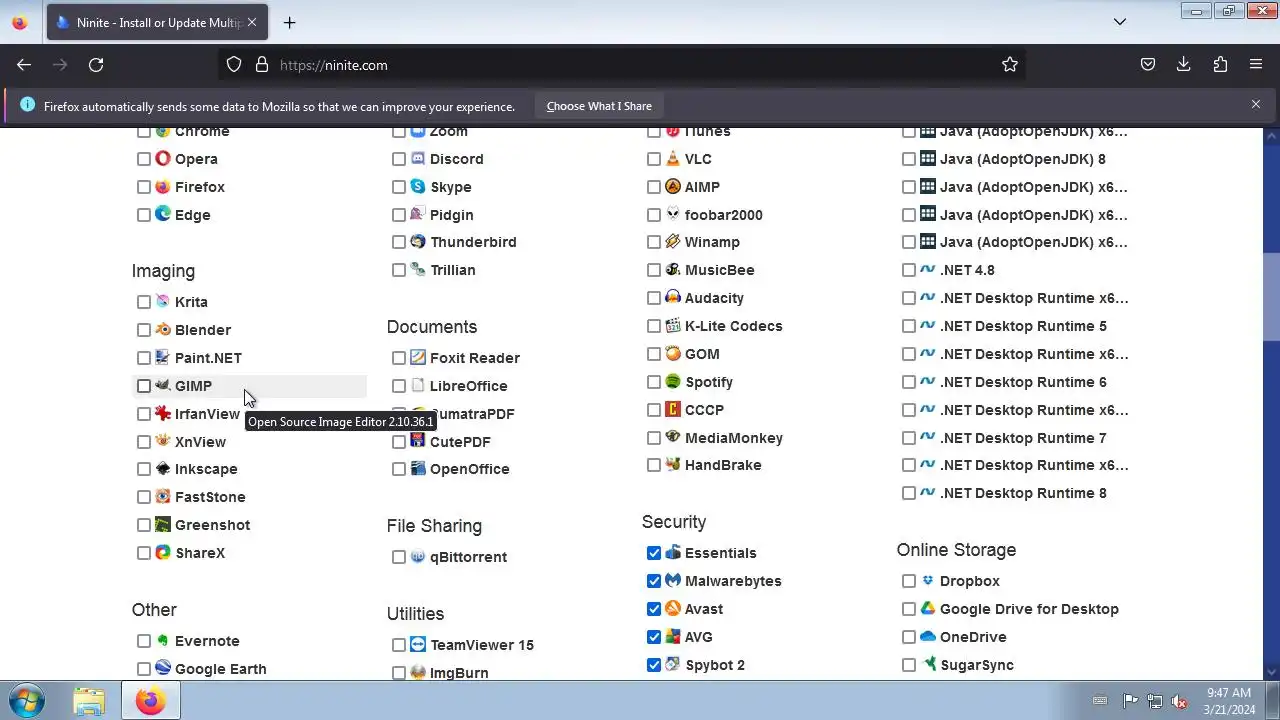This screenshot has height=720, width=1280.
Task: Click the muted volume tray icon
Action: [x=1180, y=701]
